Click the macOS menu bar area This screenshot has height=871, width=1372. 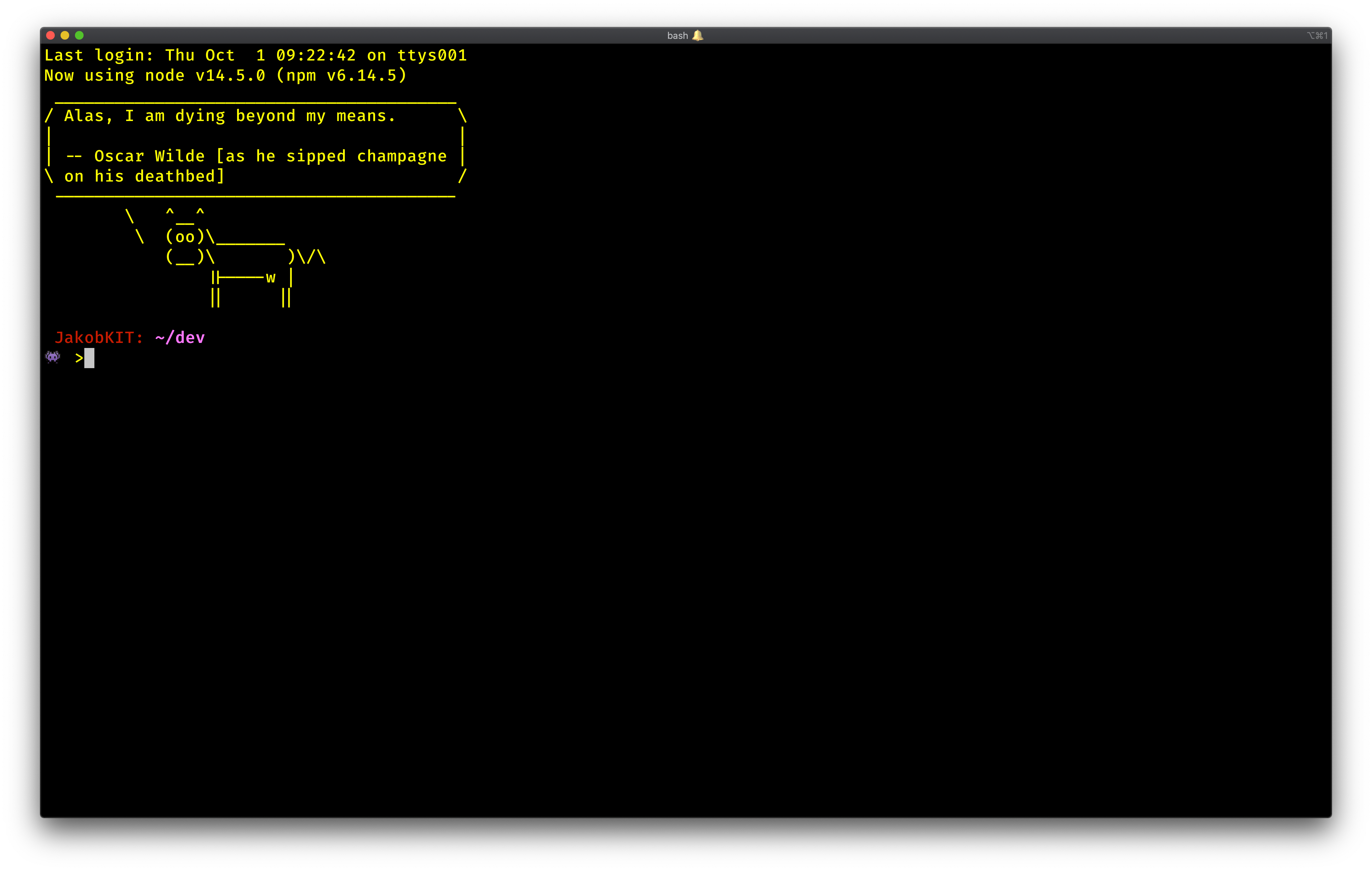[686, 35]
